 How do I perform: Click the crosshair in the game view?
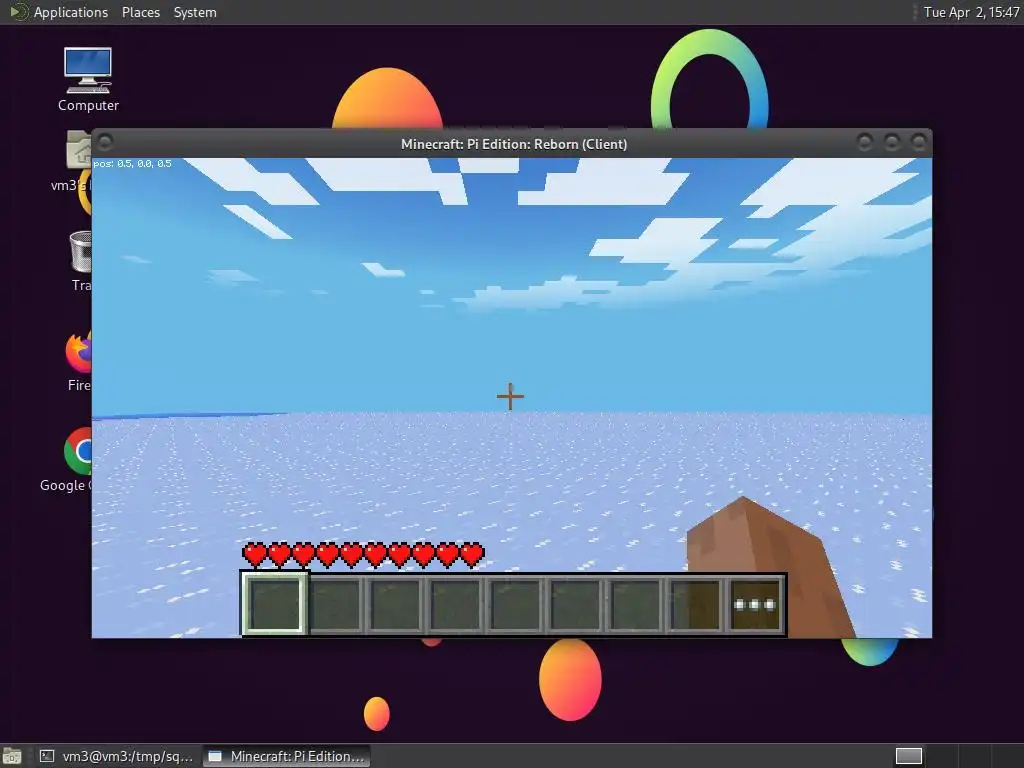tap(510, 396)
